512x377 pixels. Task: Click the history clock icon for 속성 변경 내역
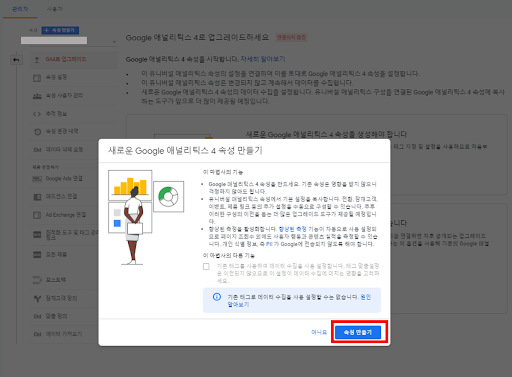(37, 132)
